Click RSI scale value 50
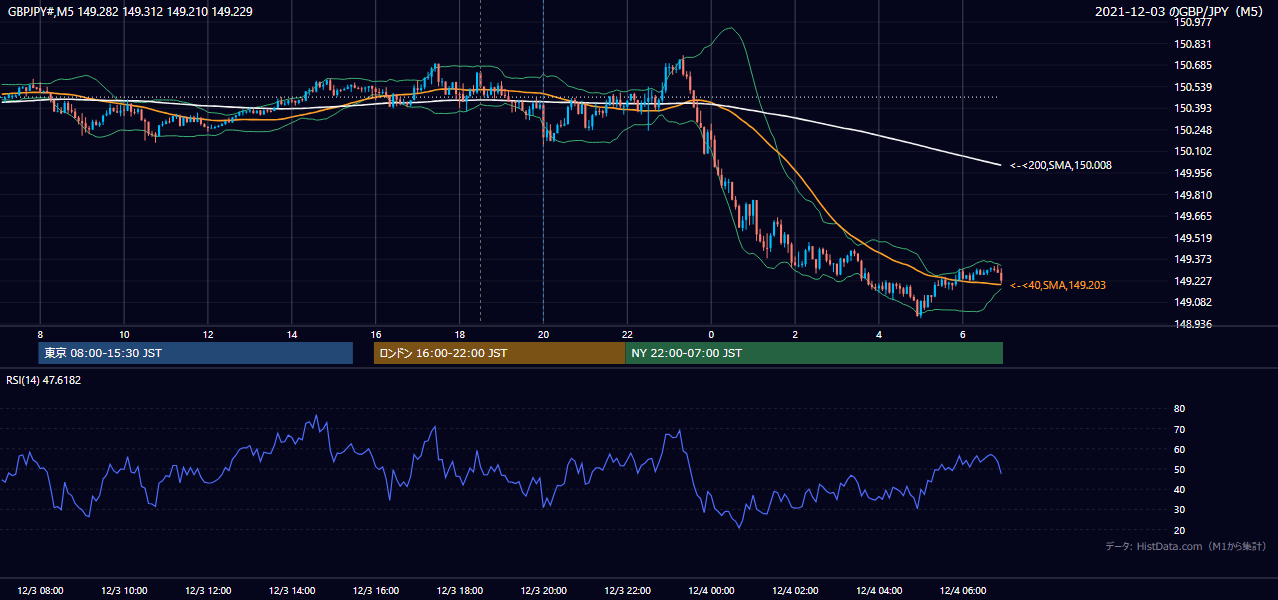1278x600 pixels. click(1179, 469)
